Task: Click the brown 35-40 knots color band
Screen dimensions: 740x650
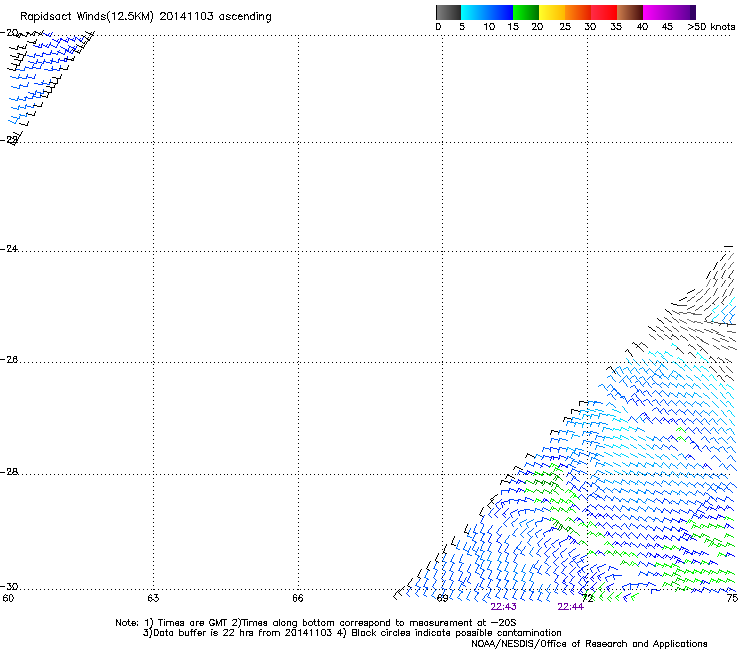Action: click(630, 12)
